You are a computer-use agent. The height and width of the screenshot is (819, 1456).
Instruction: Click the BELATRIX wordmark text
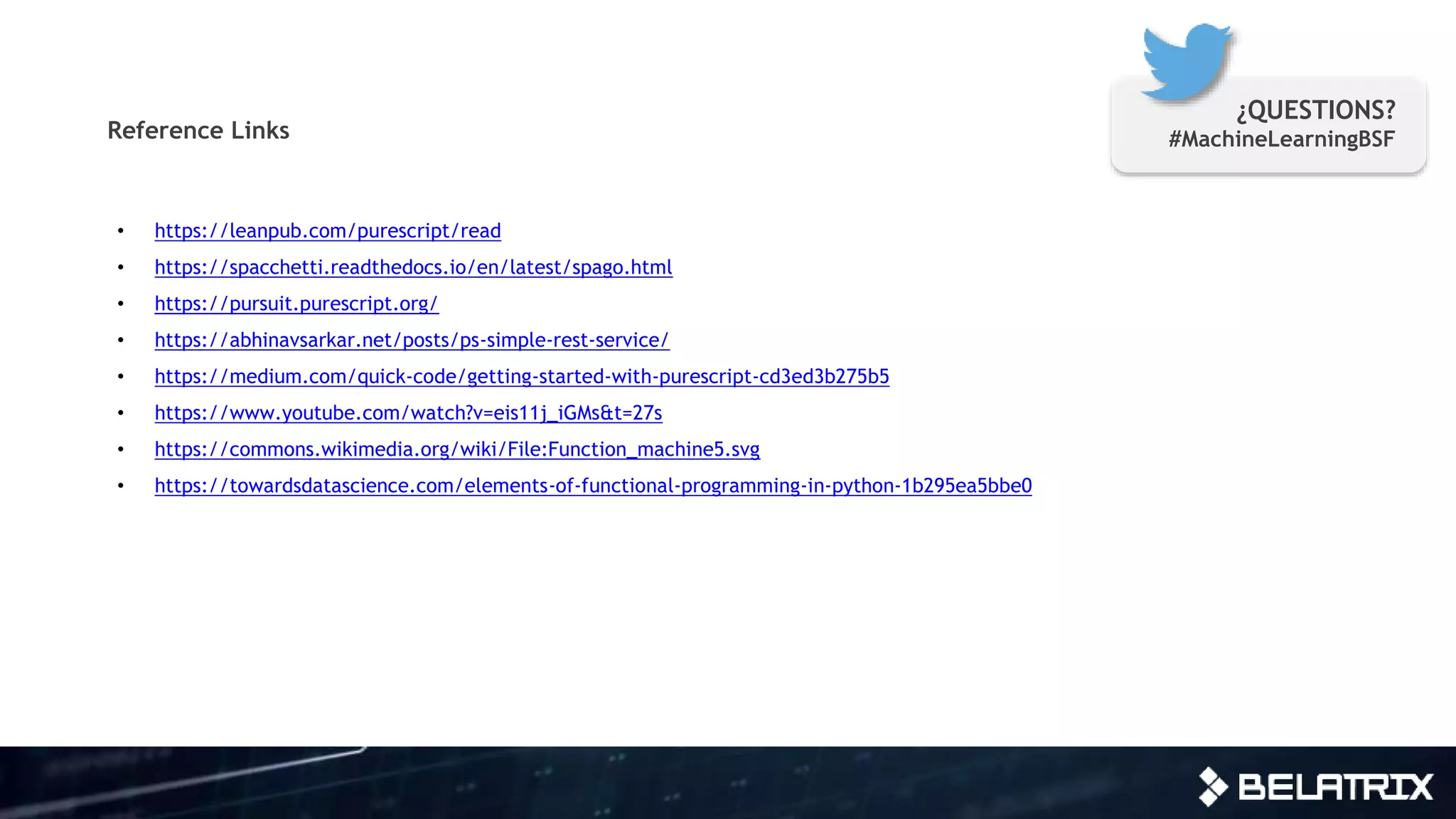point(1335,787)
